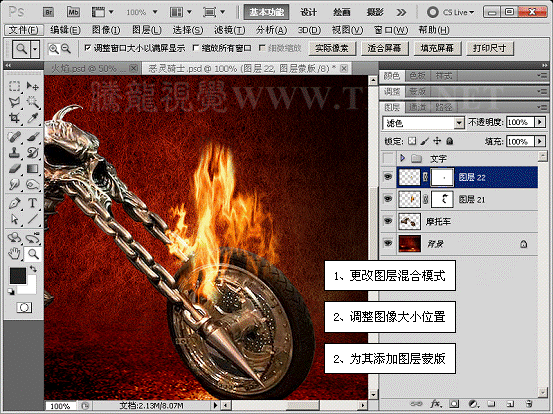Choose zoom out mode in options bar
Image resolution: width=553 pixels, height=414 pixels.
(x=66, y=49)
